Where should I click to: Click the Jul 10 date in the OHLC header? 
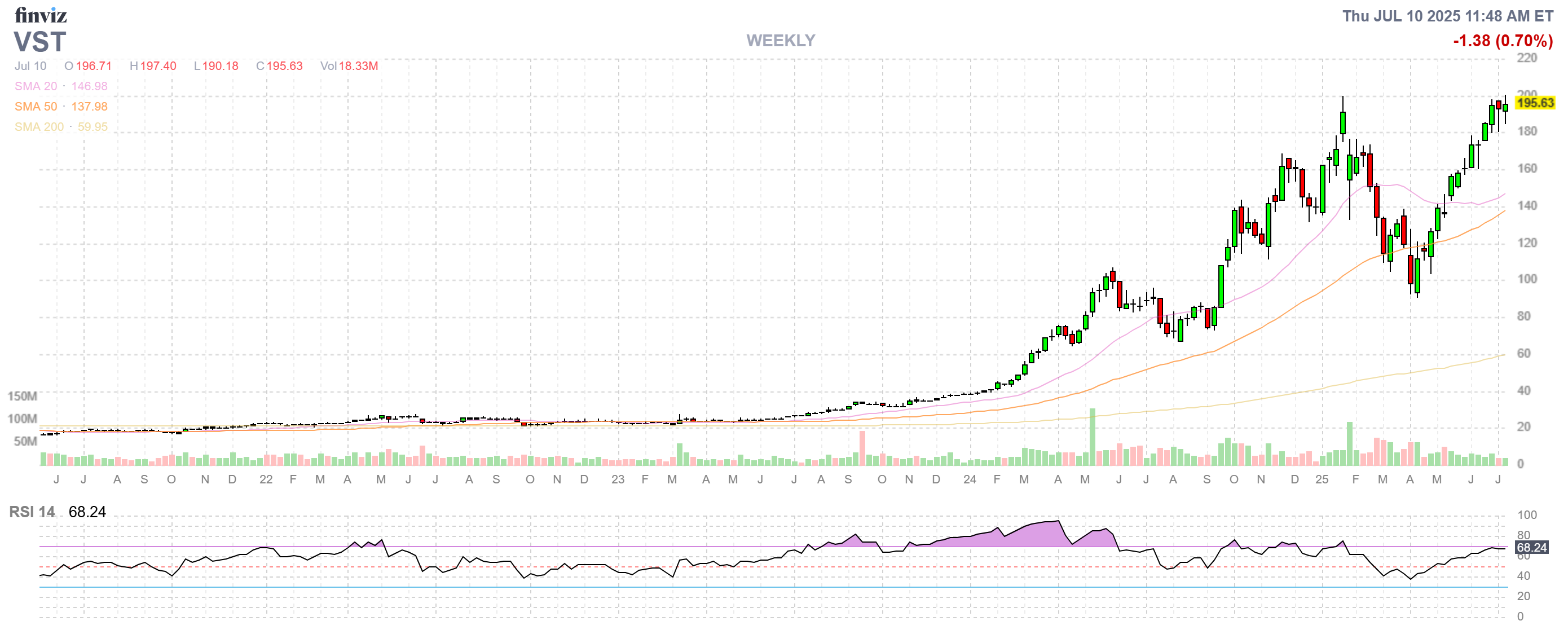30,65
